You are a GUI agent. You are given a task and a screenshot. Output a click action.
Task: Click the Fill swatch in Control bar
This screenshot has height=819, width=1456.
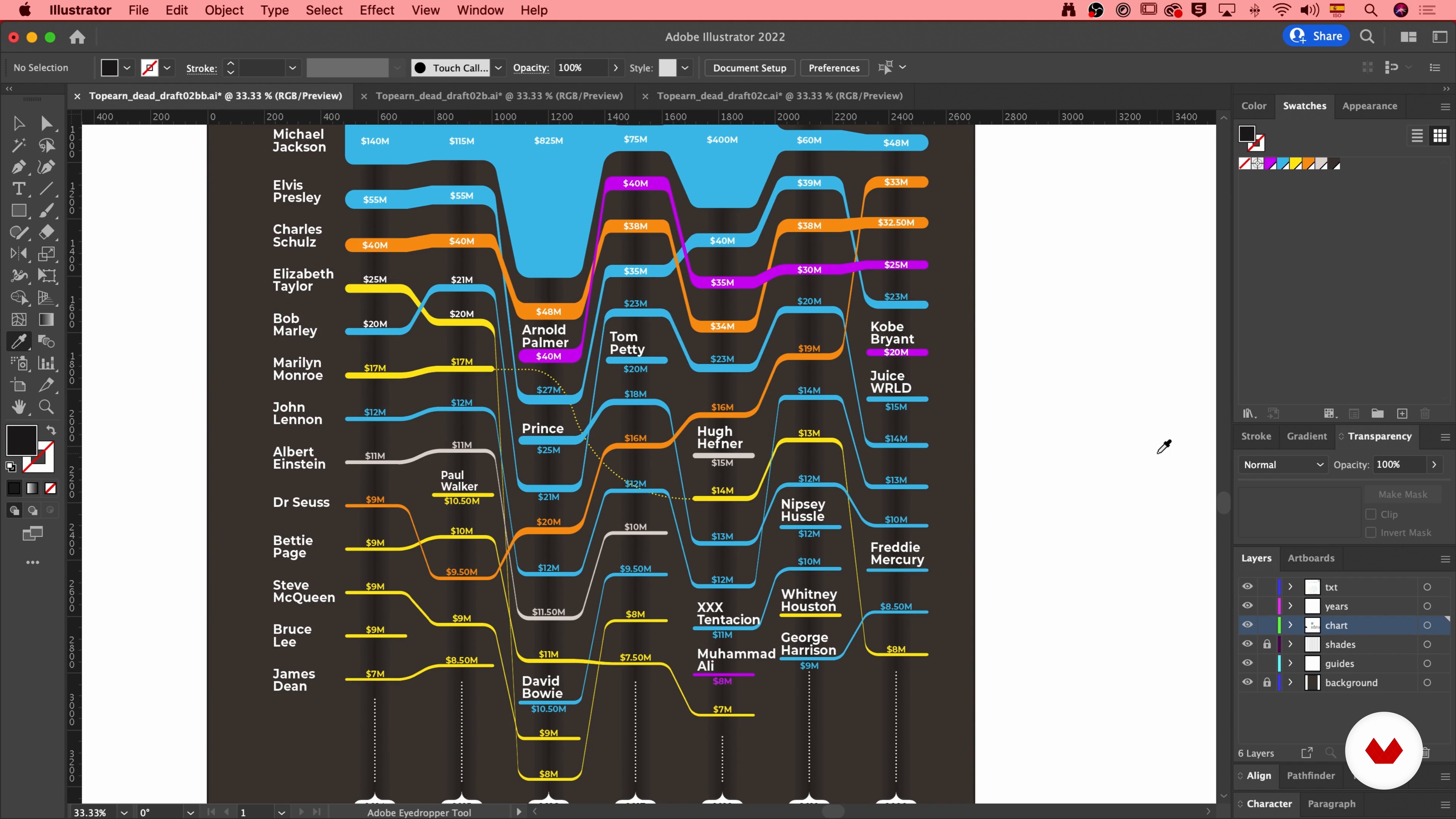pos(109,68)
